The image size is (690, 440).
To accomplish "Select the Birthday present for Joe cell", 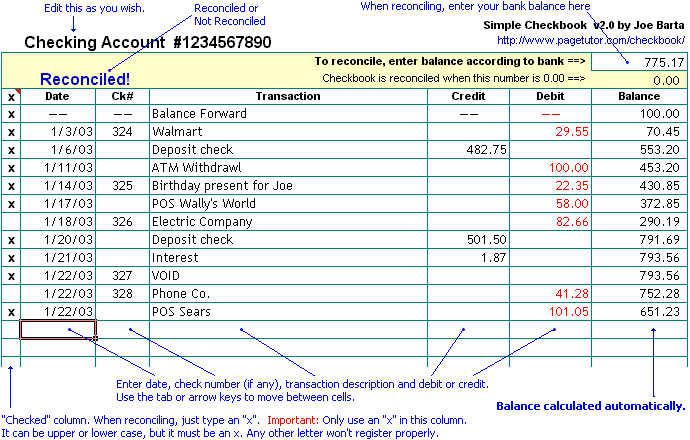I will click(288, 186).
